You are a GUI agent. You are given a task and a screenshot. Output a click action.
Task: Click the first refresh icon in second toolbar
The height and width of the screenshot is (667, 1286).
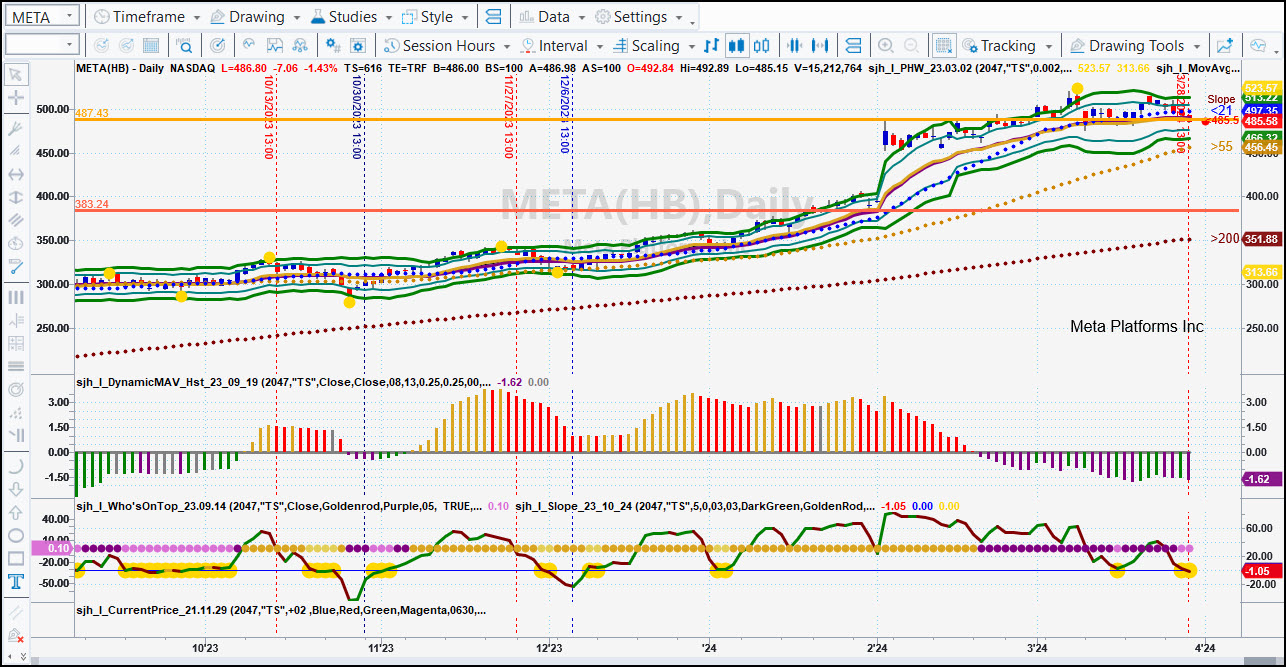(101, 45)
